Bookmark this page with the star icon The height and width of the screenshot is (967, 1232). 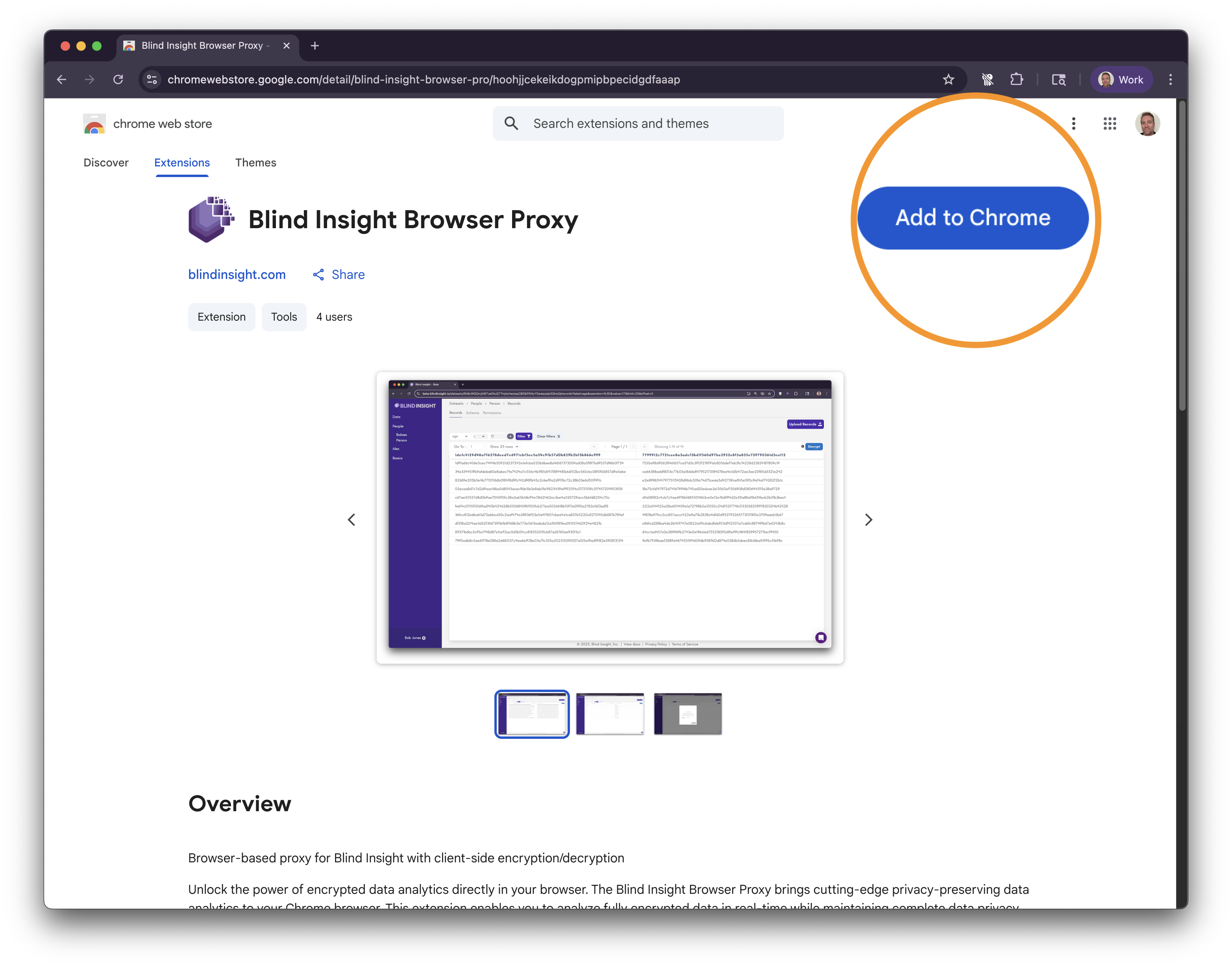[948, 80]
